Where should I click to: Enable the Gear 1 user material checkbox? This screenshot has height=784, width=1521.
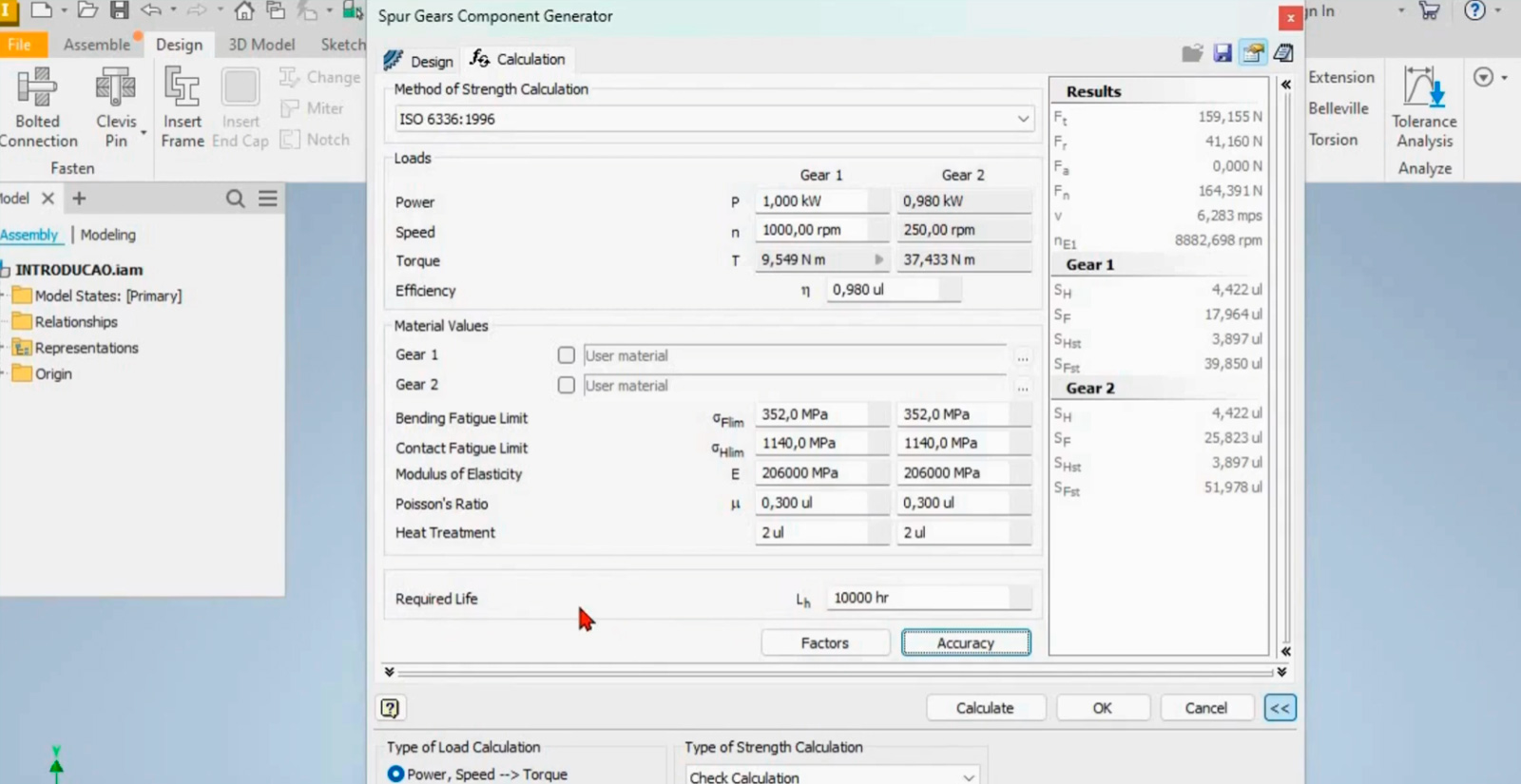[x=567, y=355]
